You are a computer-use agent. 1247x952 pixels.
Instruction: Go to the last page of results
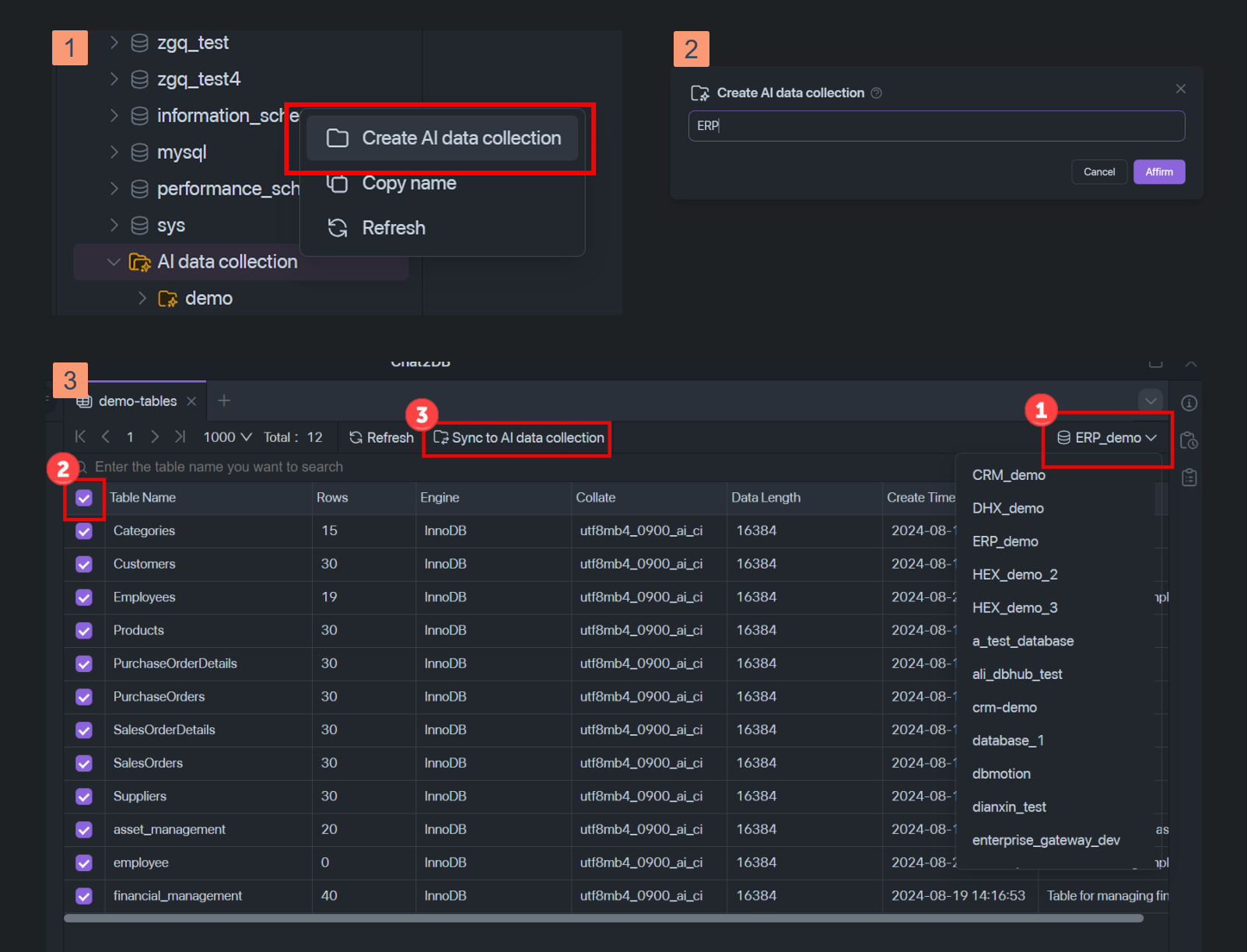pyautogui.click(x=180, y=437)
